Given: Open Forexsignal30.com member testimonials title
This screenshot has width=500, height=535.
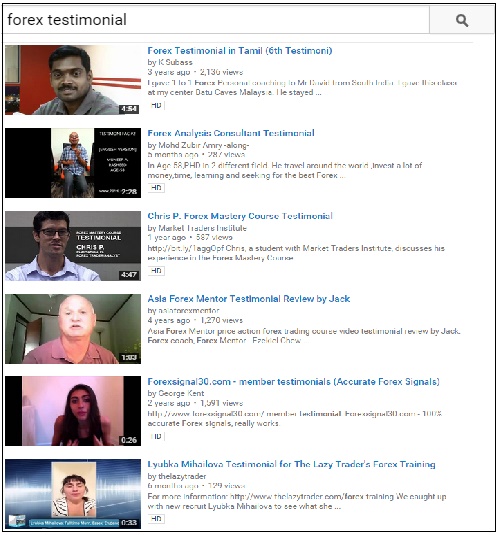Looking at the screenshot, I should pyautogui.click(x=293, y=382).
